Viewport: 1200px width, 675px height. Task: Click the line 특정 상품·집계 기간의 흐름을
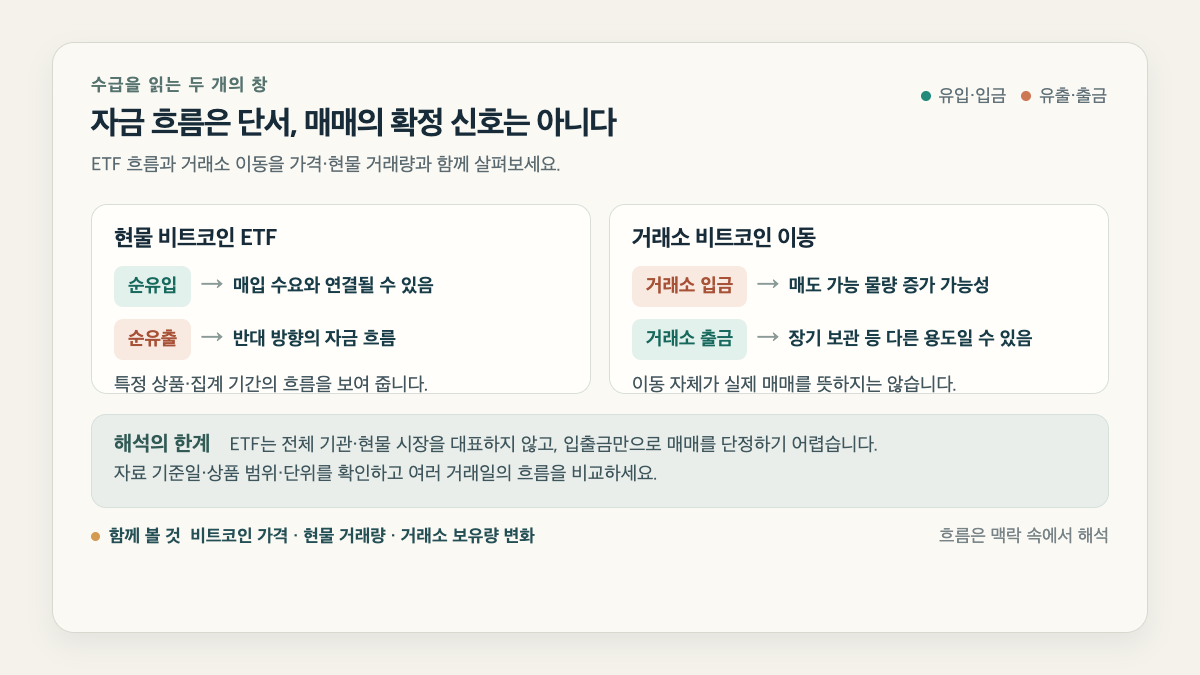pos(271,383)
